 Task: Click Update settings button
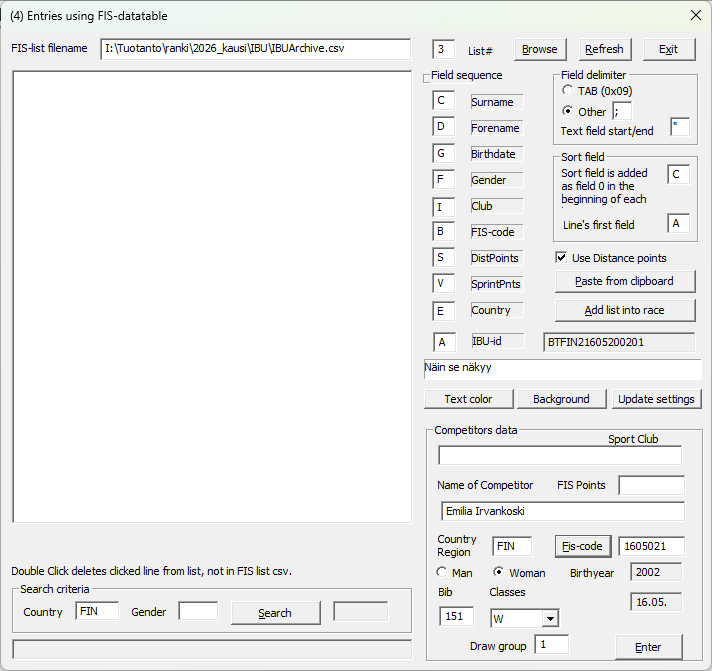[x=656, y=399]
